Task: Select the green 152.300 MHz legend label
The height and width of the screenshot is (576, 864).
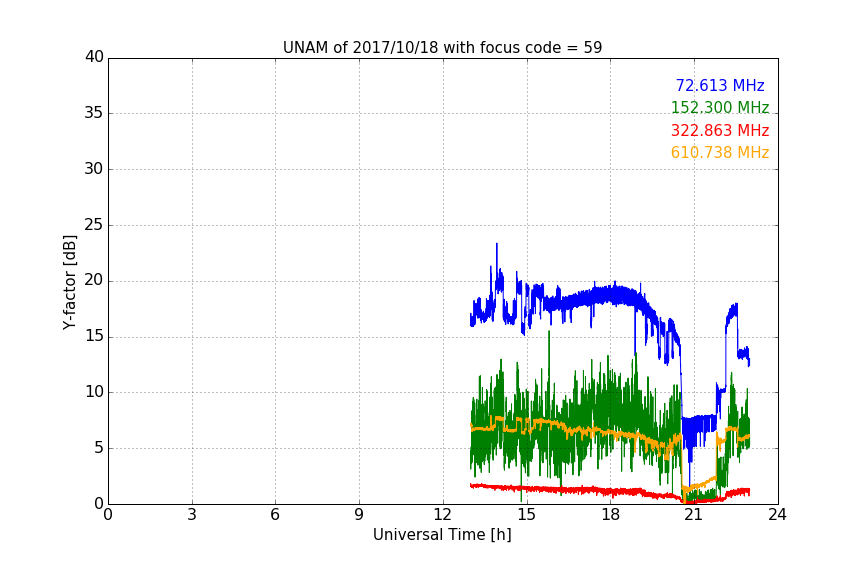Action: point(720,107)
